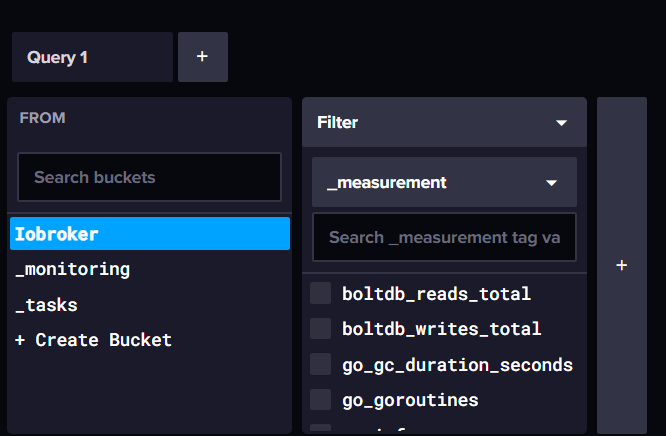666x436 pixels.
Task: Check the boltdb_writes_total measurement
Action: coord(320,328)
